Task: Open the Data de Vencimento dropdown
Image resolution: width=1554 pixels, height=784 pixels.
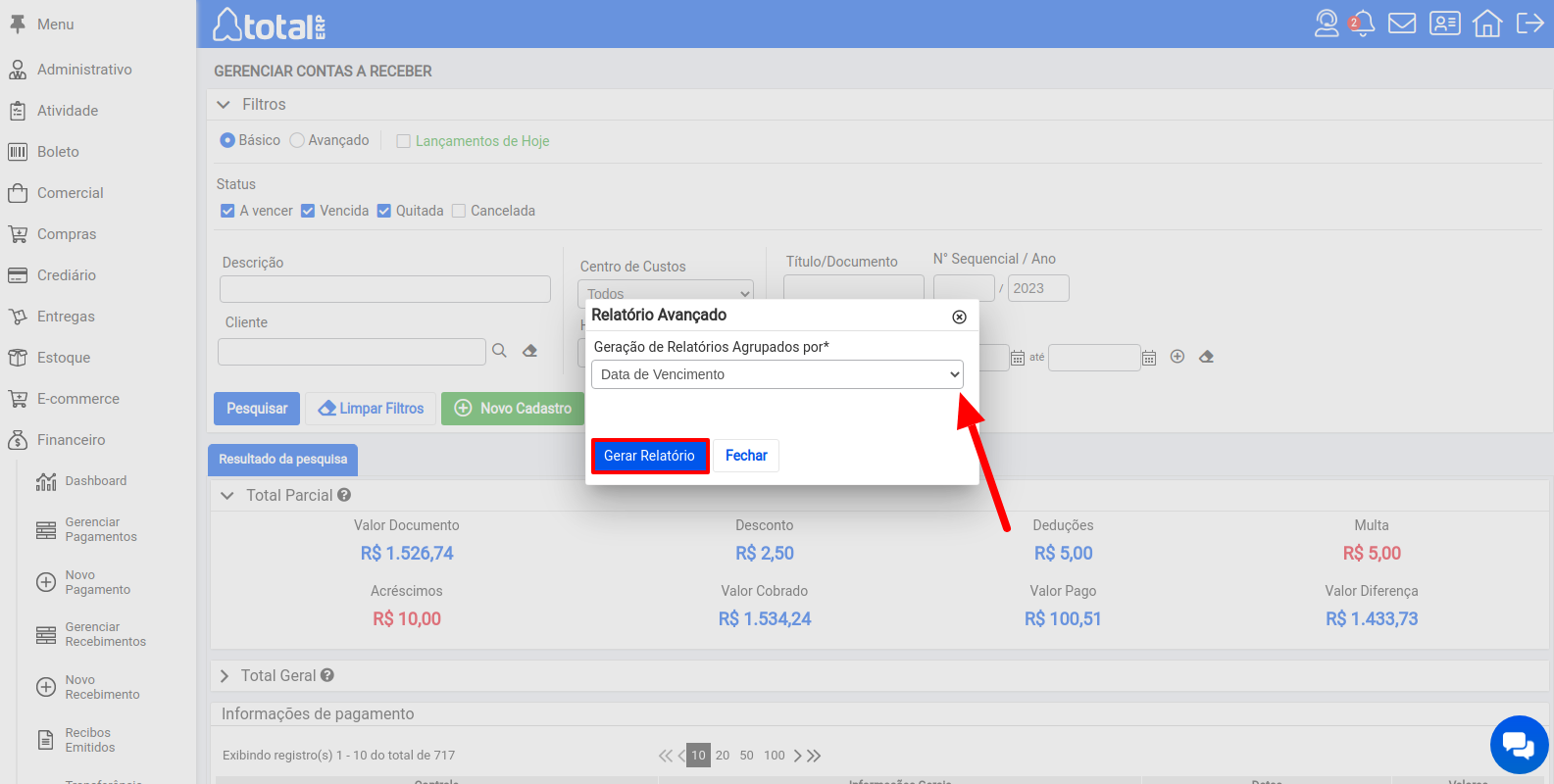Action: [x=777, y=374]
